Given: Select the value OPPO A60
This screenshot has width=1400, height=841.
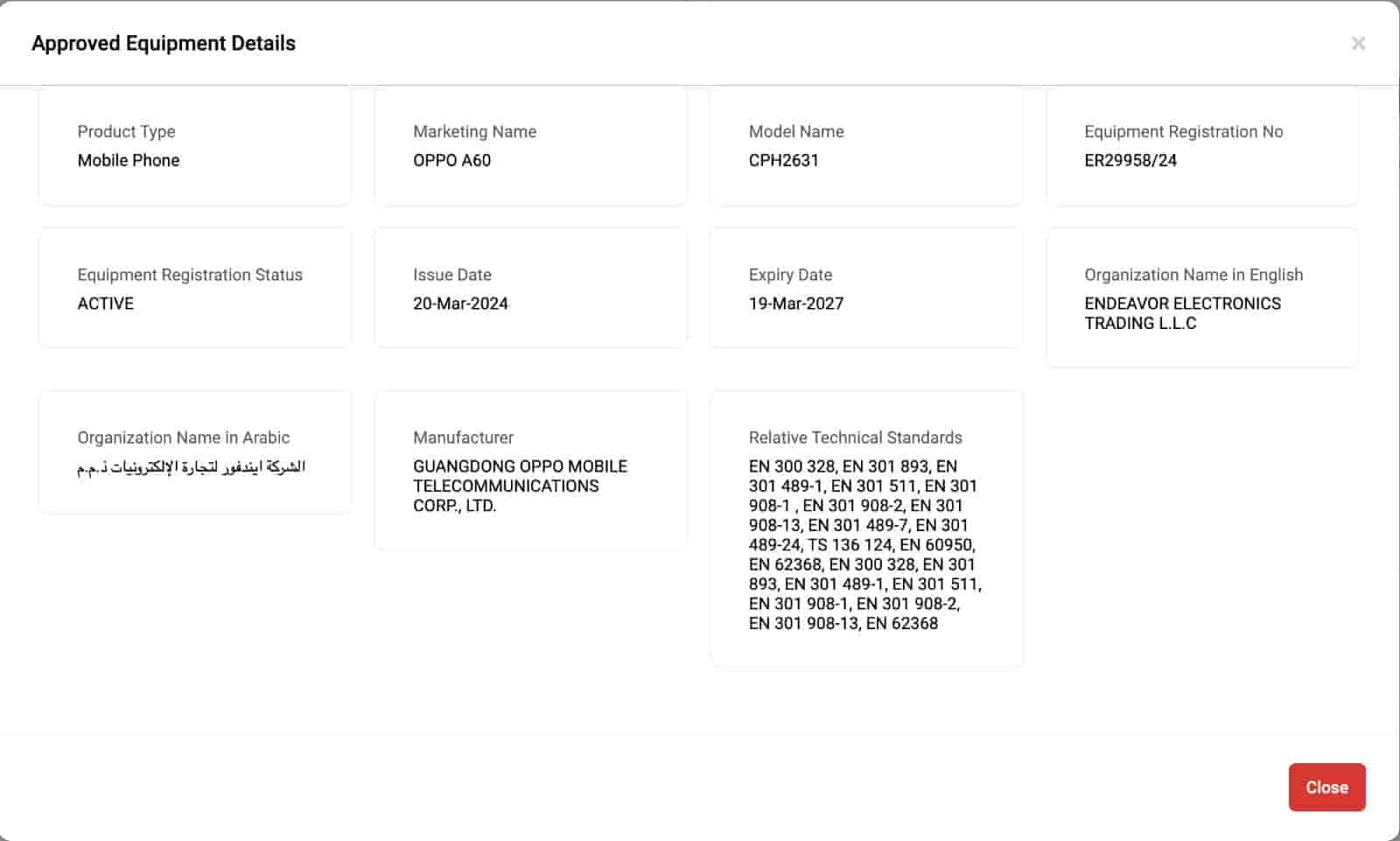Looking at the screenshot, I should [x=451, y=160].
